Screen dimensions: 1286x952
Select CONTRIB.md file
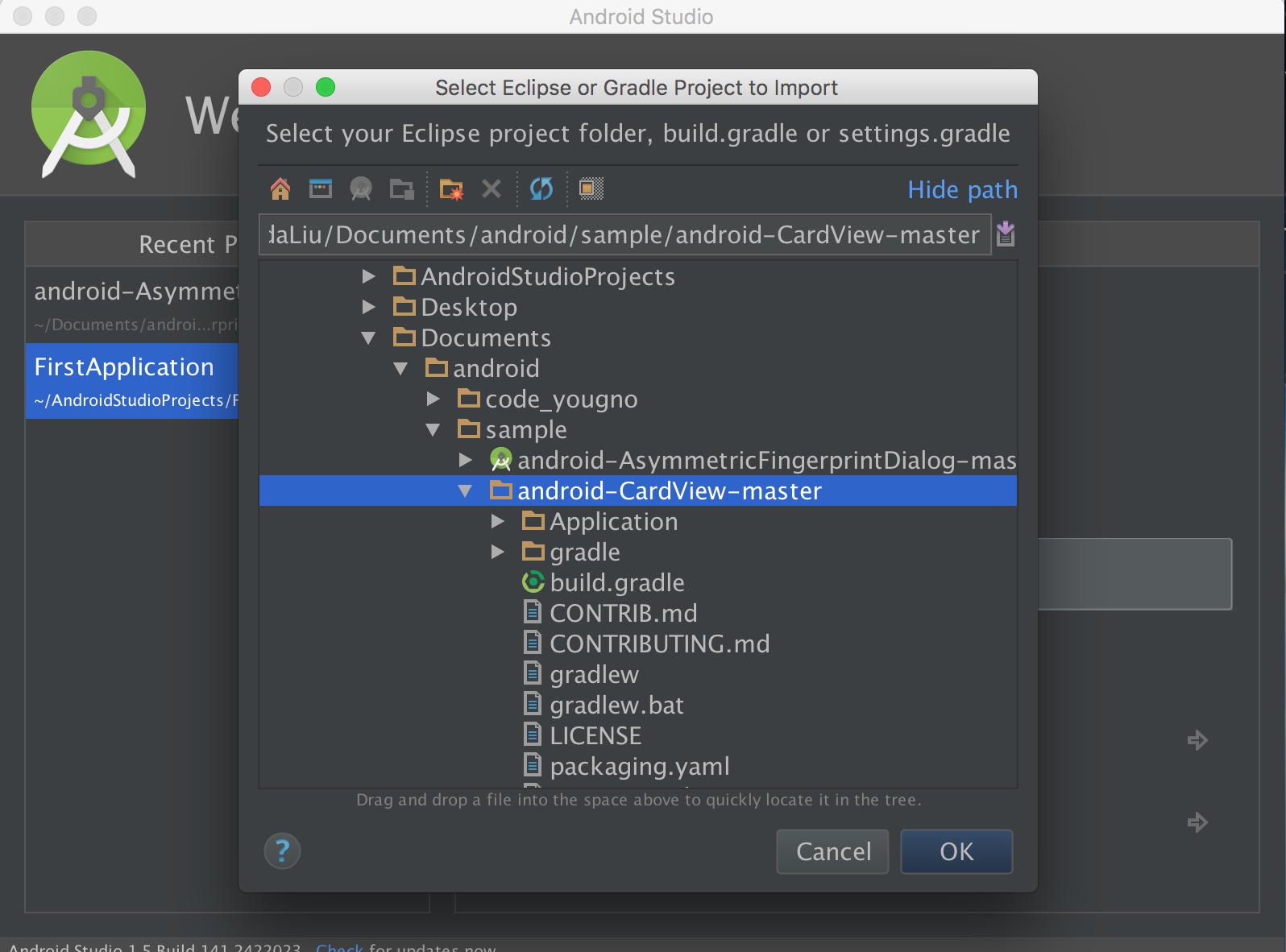click(624, 613)
